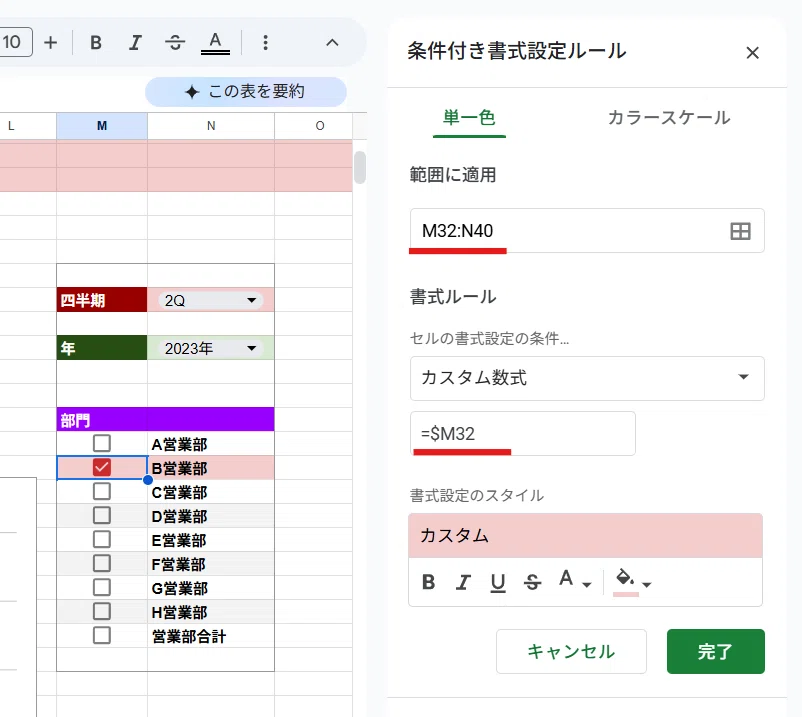The width and height of the screenshot is (802, 717).
Task: Open the カスタム数式 condition dropdown
Action: tap(587, 378)
